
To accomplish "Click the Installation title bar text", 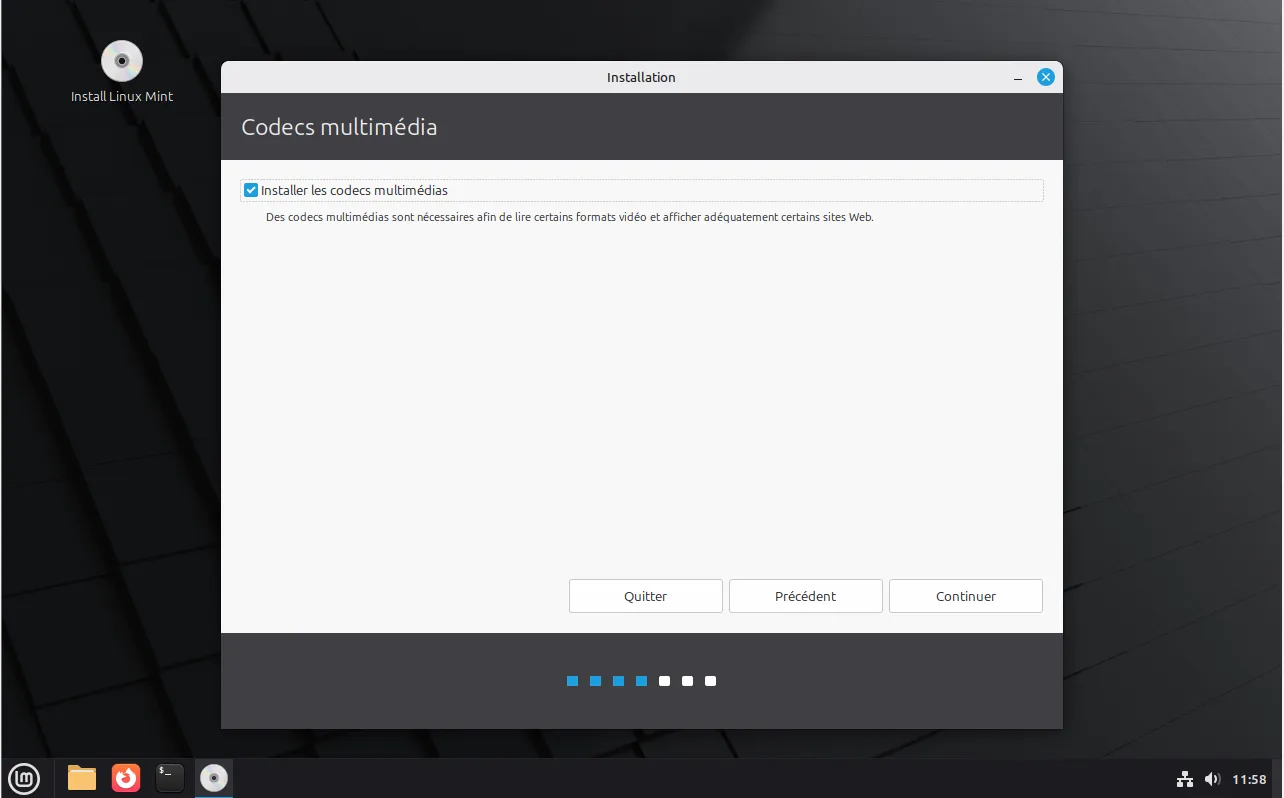I will (641, 77).
